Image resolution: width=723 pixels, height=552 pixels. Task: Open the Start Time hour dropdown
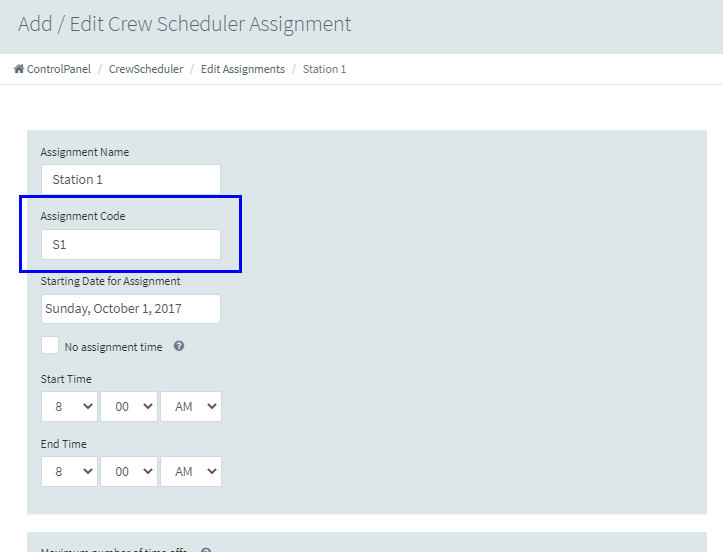pyautogui.click(x=69, y=406)
